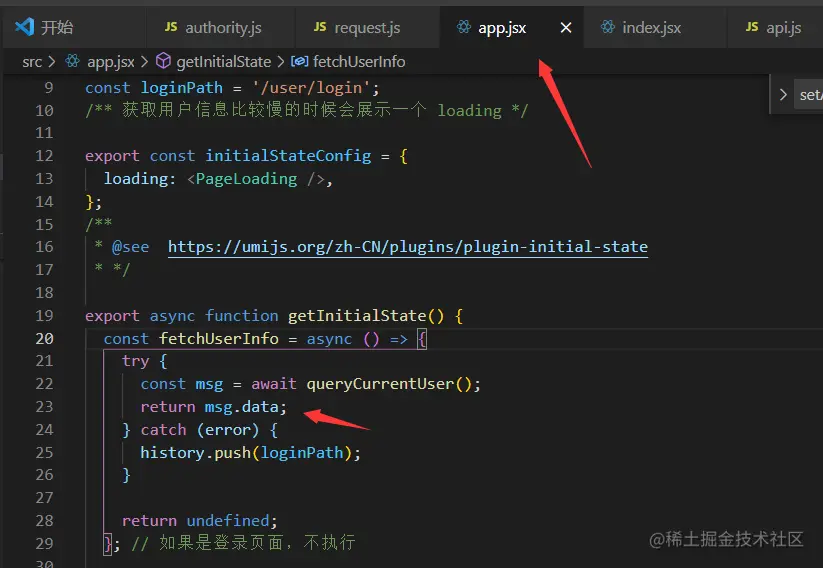Click the catch keyword on line 24
This screenshot has width=823, height=568.
(x=163, y=430)
